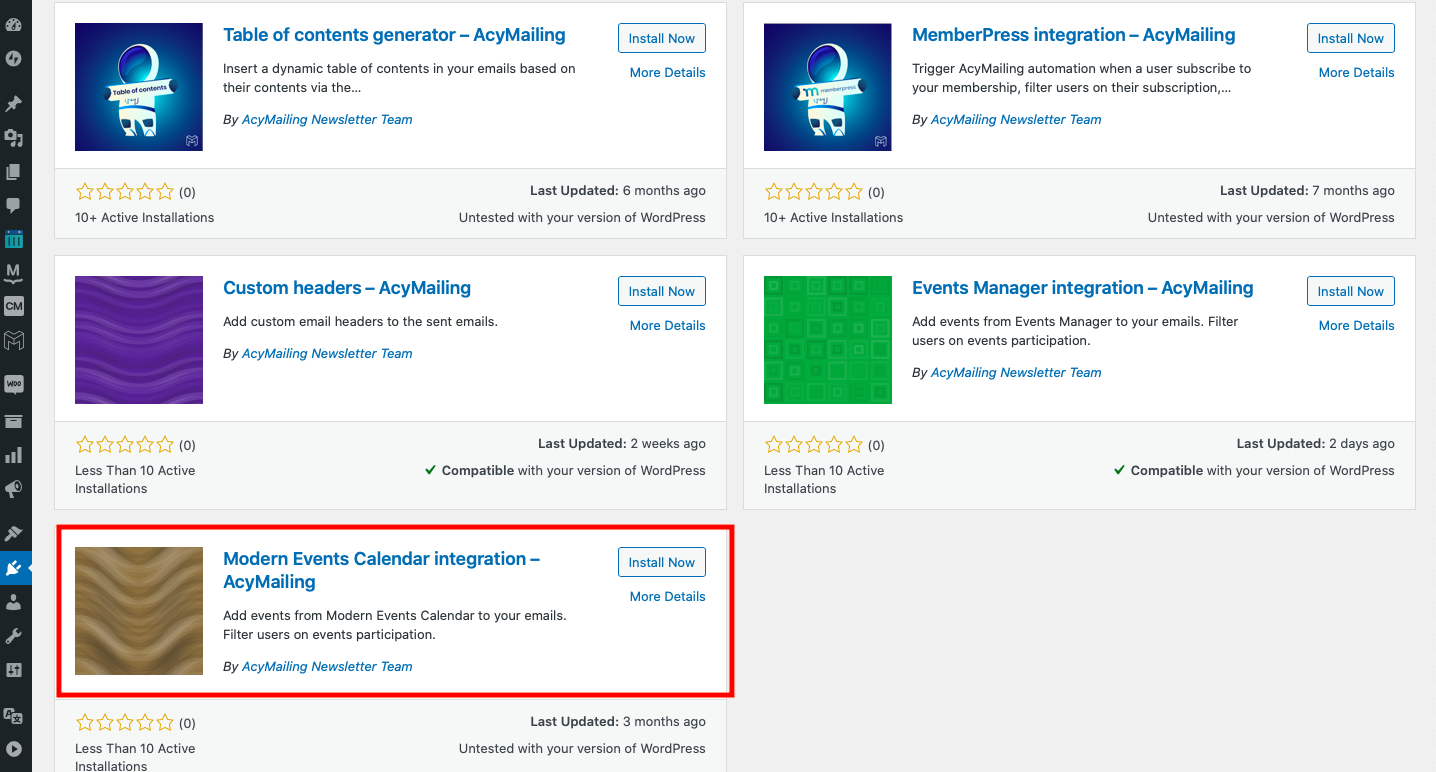Click the Table of contents astronaut thumbnail
This screenshot has width=1436, height=772.
[x=139, y=87]
